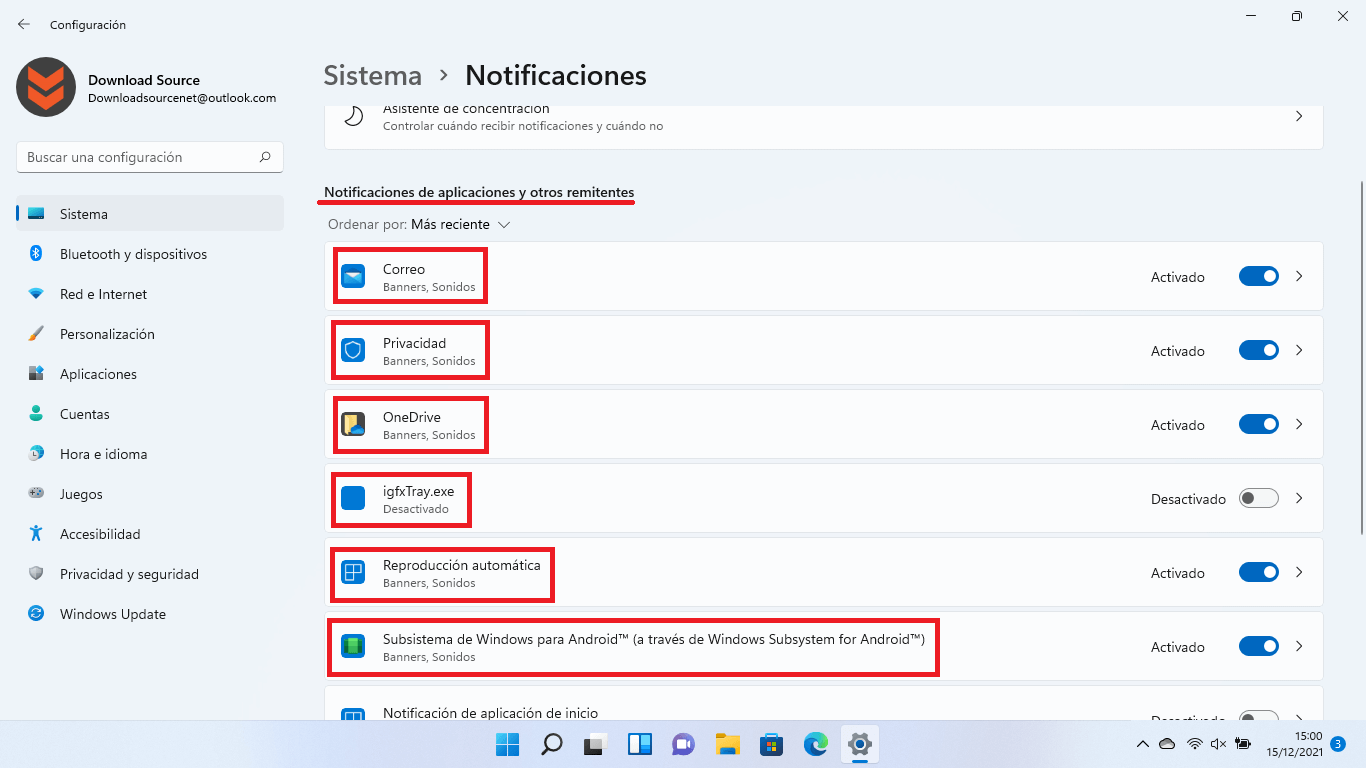Open Chat app on taskbar
This screenshot has height=768, width=1366.
[684, 744]
